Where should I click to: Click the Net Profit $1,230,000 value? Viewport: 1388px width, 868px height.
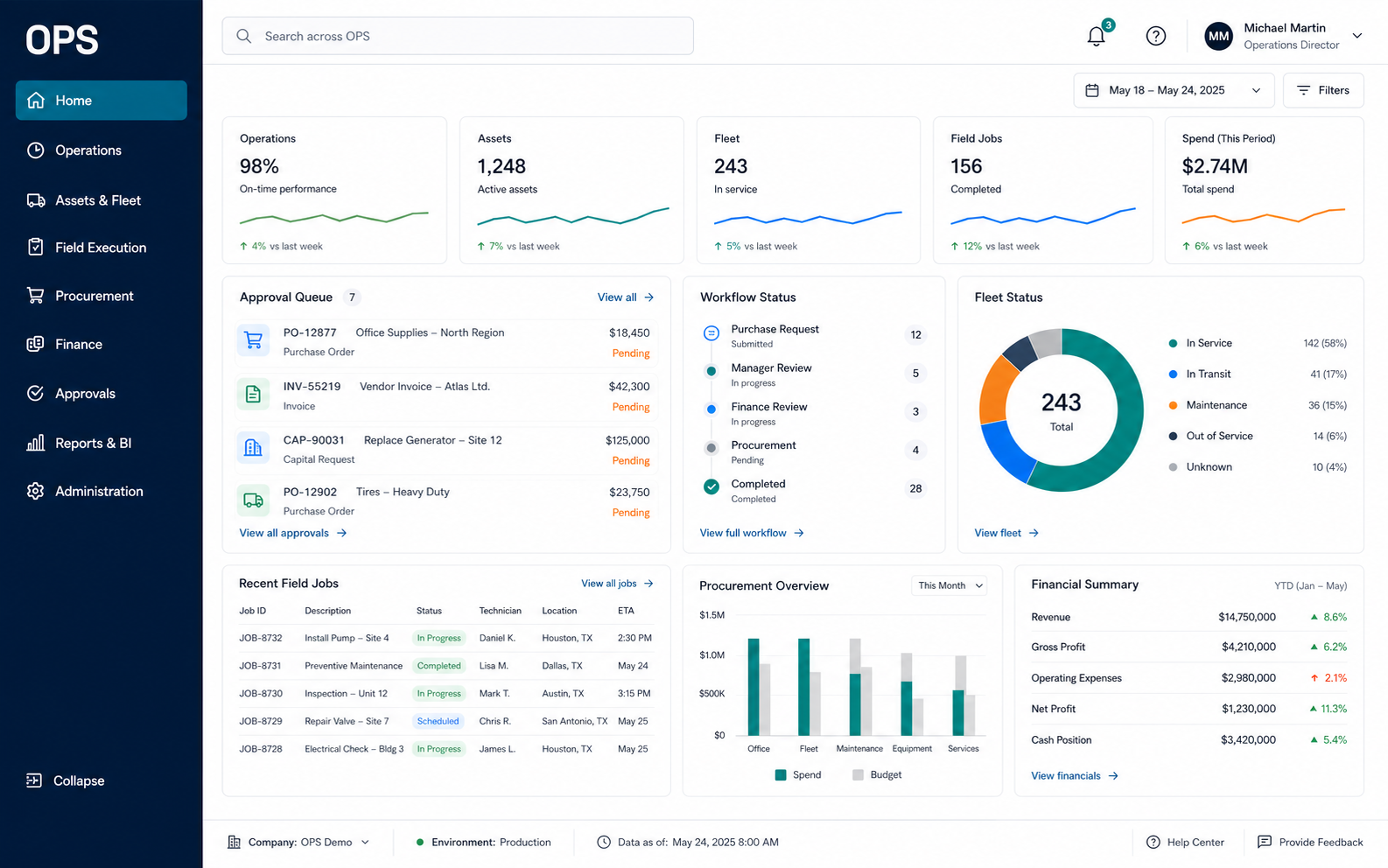[x=1249, y=709]
